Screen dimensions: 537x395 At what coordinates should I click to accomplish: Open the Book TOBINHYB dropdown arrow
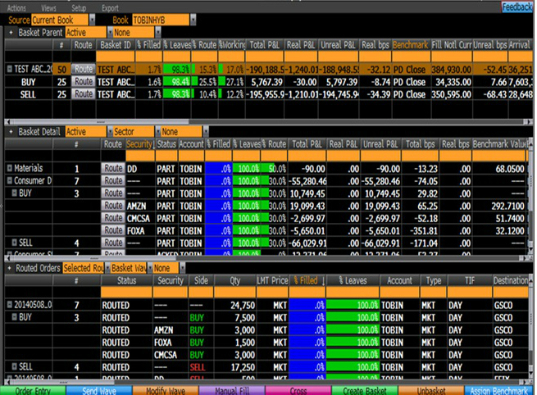coord(193,20)
